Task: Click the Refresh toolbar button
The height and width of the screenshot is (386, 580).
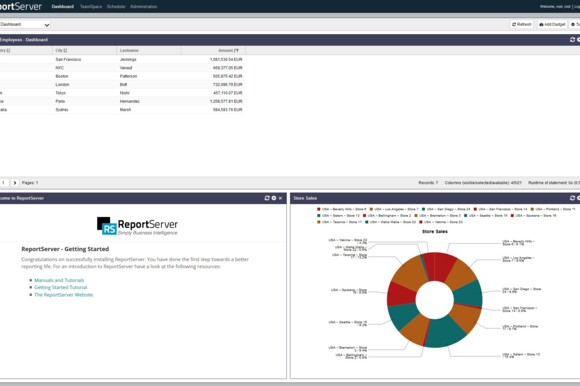Action: 522,24
